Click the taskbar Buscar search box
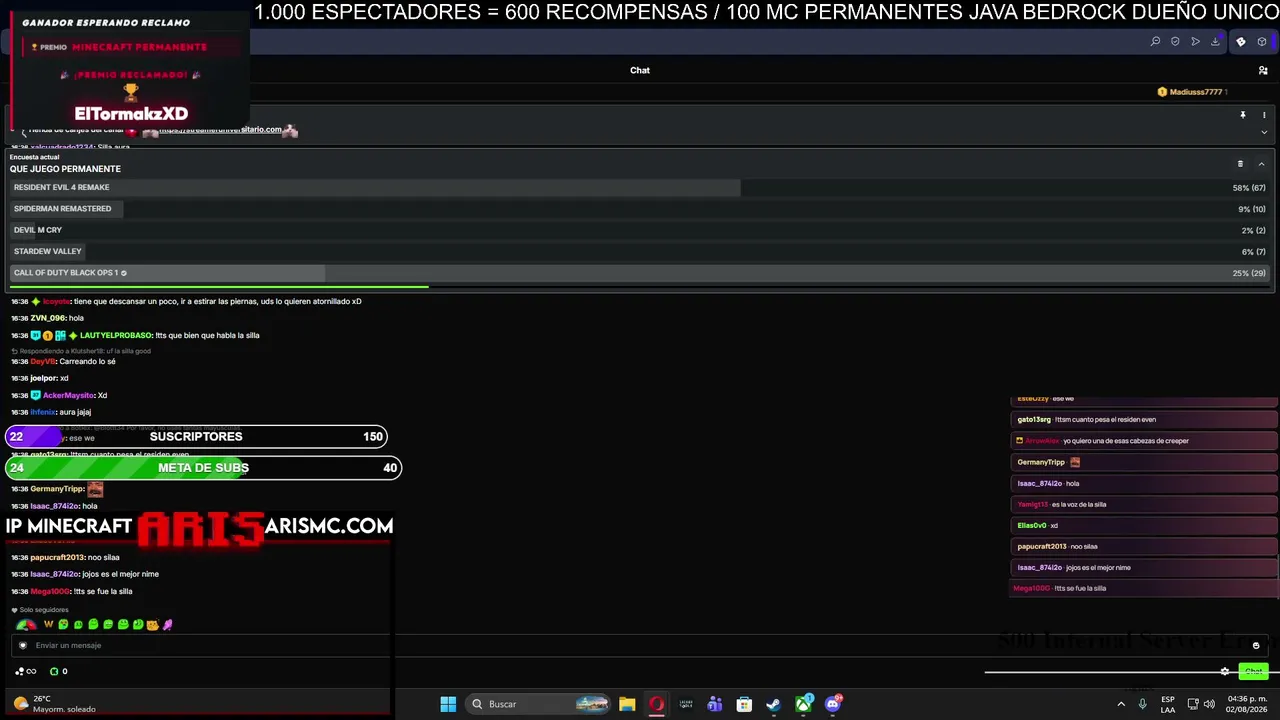The image size is (1280, 720). click(539, 704)
